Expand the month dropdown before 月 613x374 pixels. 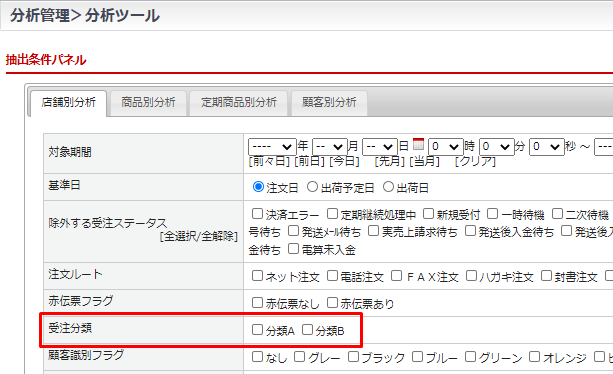point(330,147)
